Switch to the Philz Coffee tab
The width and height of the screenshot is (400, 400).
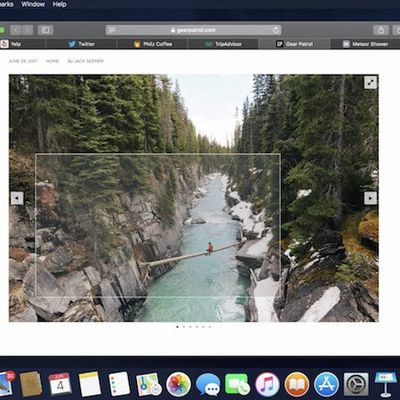153,44
